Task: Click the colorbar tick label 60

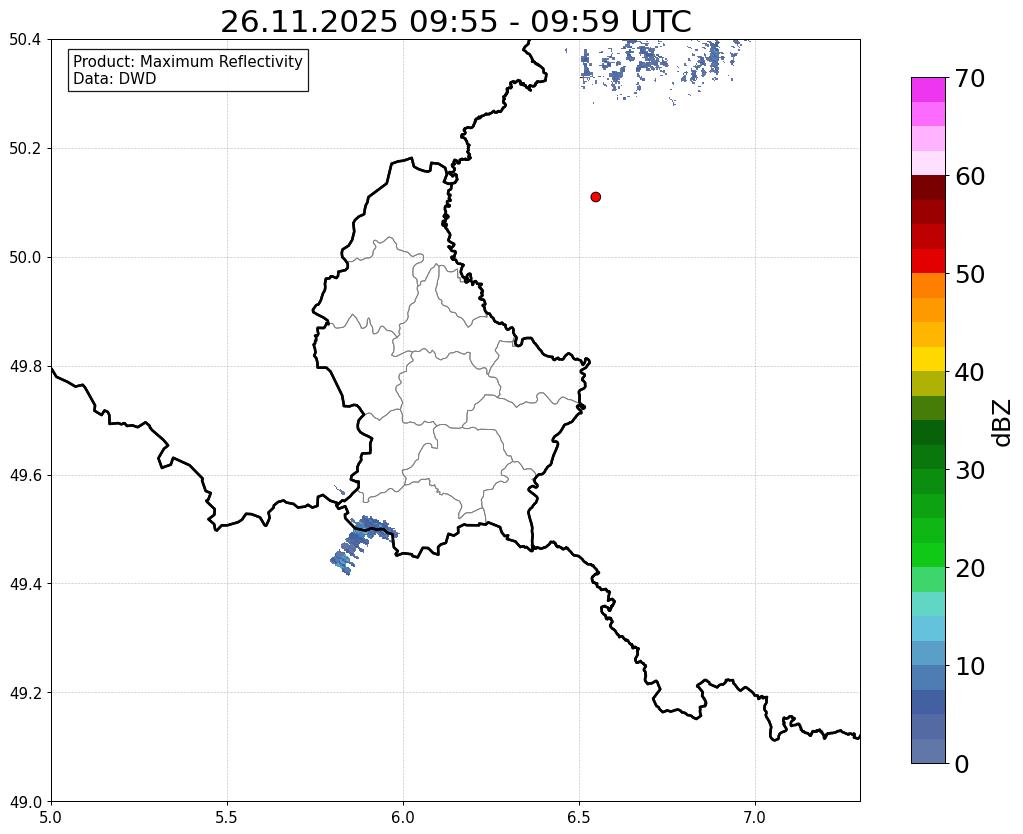Action: [970, 176]
